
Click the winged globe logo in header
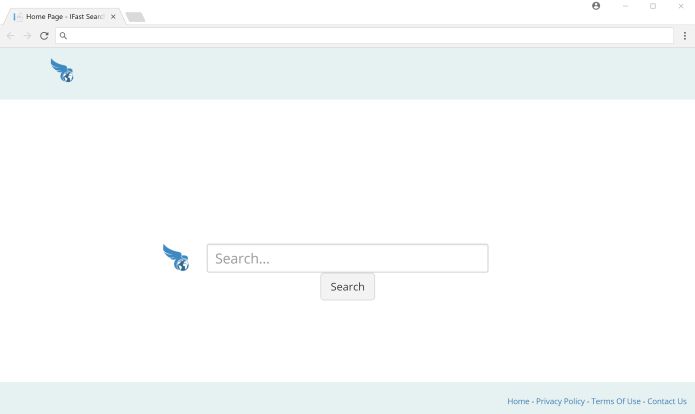click(x=62, y=70)
